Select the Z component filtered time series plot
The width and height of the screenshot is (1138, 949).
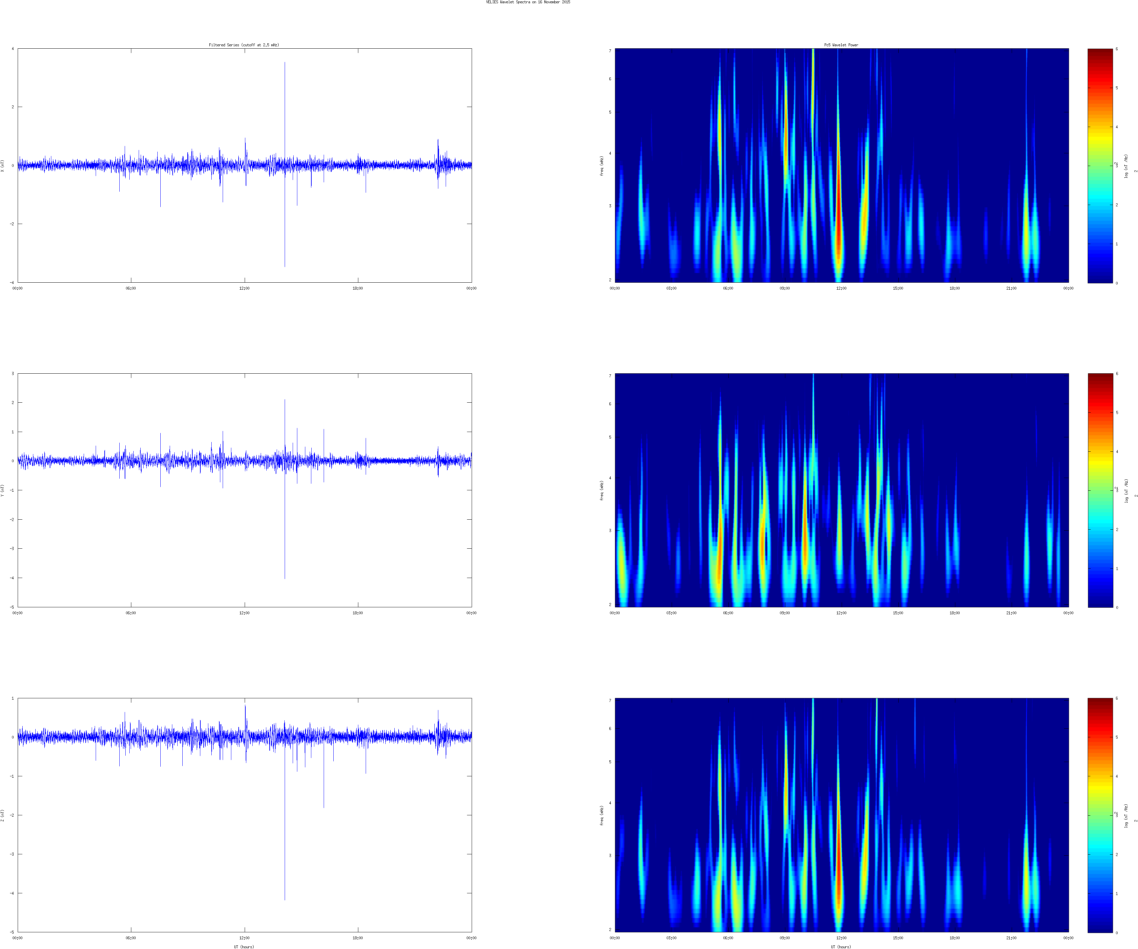[x=245, y=816]
